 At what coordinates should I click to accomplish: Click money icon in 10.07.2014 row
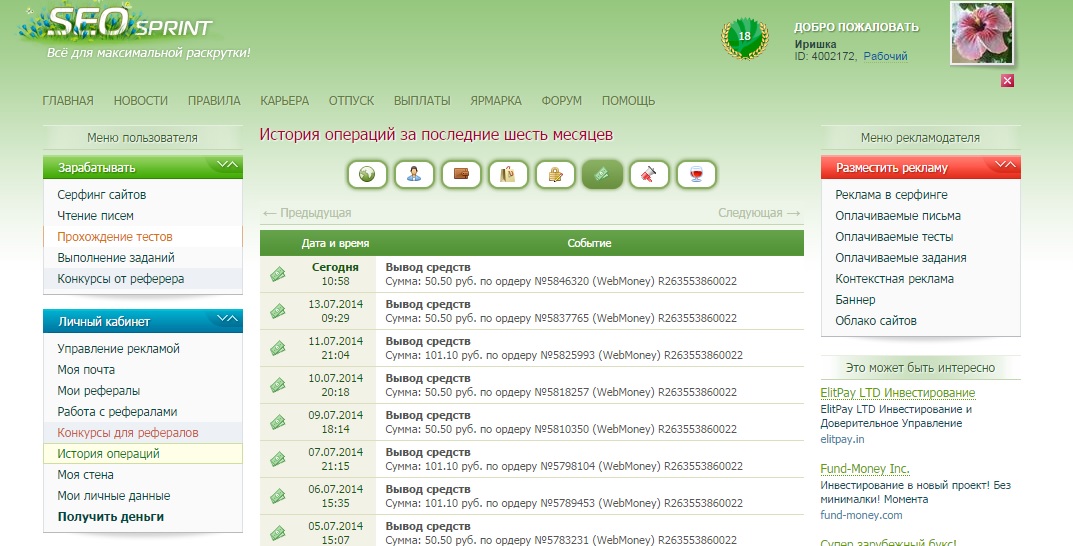click(277, 385)
